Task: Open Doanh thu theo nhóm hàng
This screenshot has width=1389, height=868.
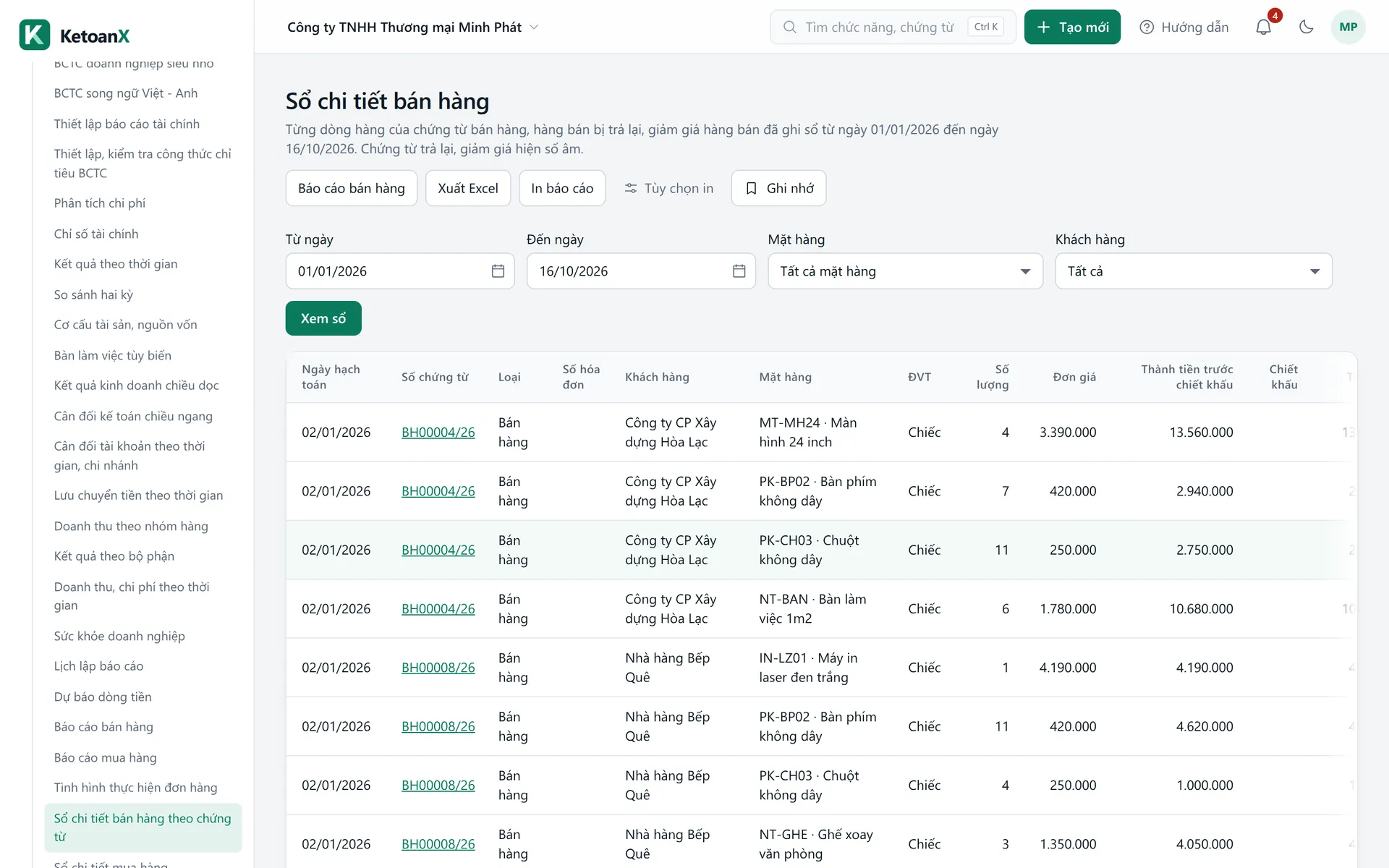Action: click(131, 526)
